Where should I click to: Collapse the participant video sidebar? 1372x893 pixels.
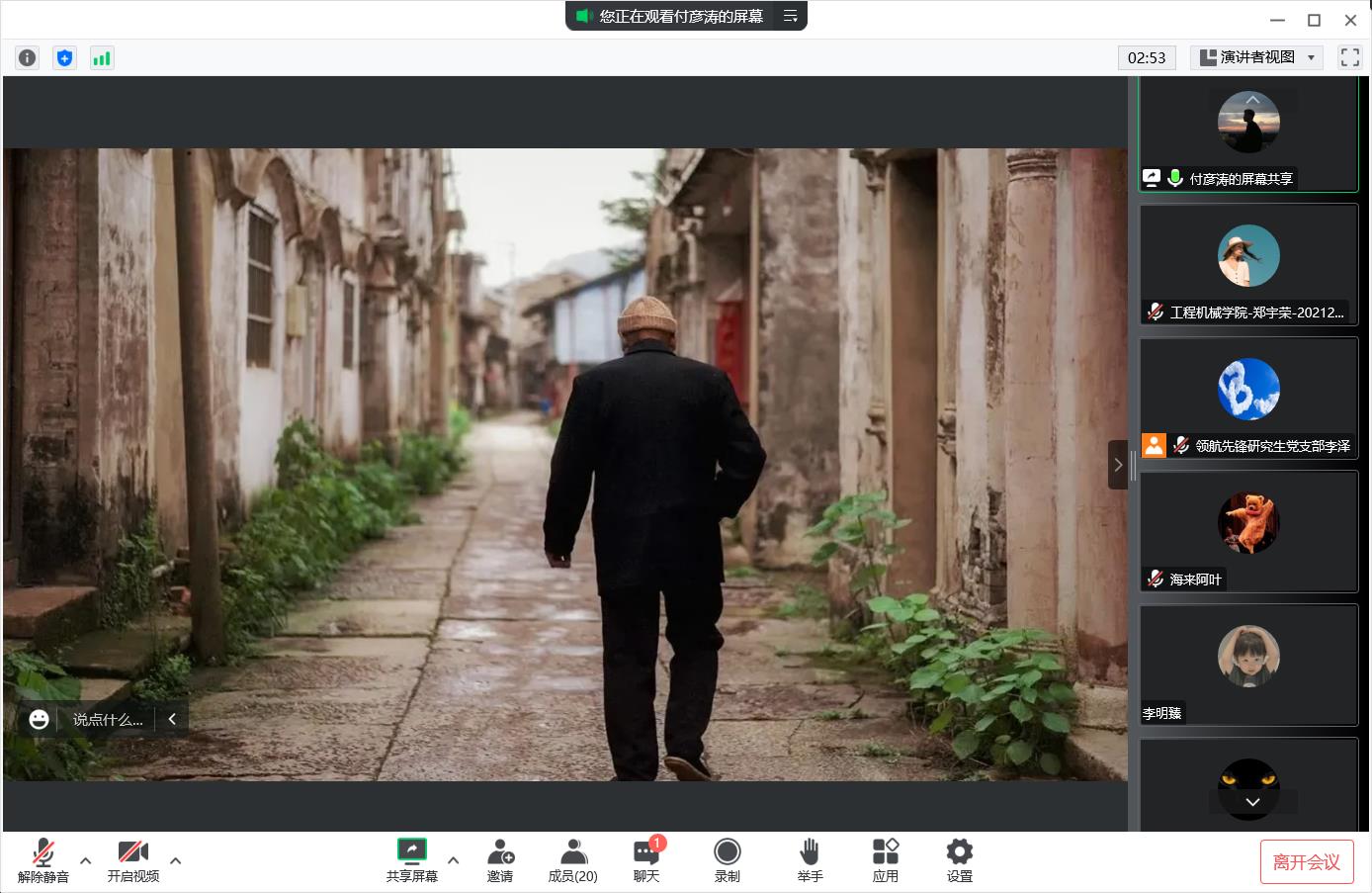[1117, 464]
